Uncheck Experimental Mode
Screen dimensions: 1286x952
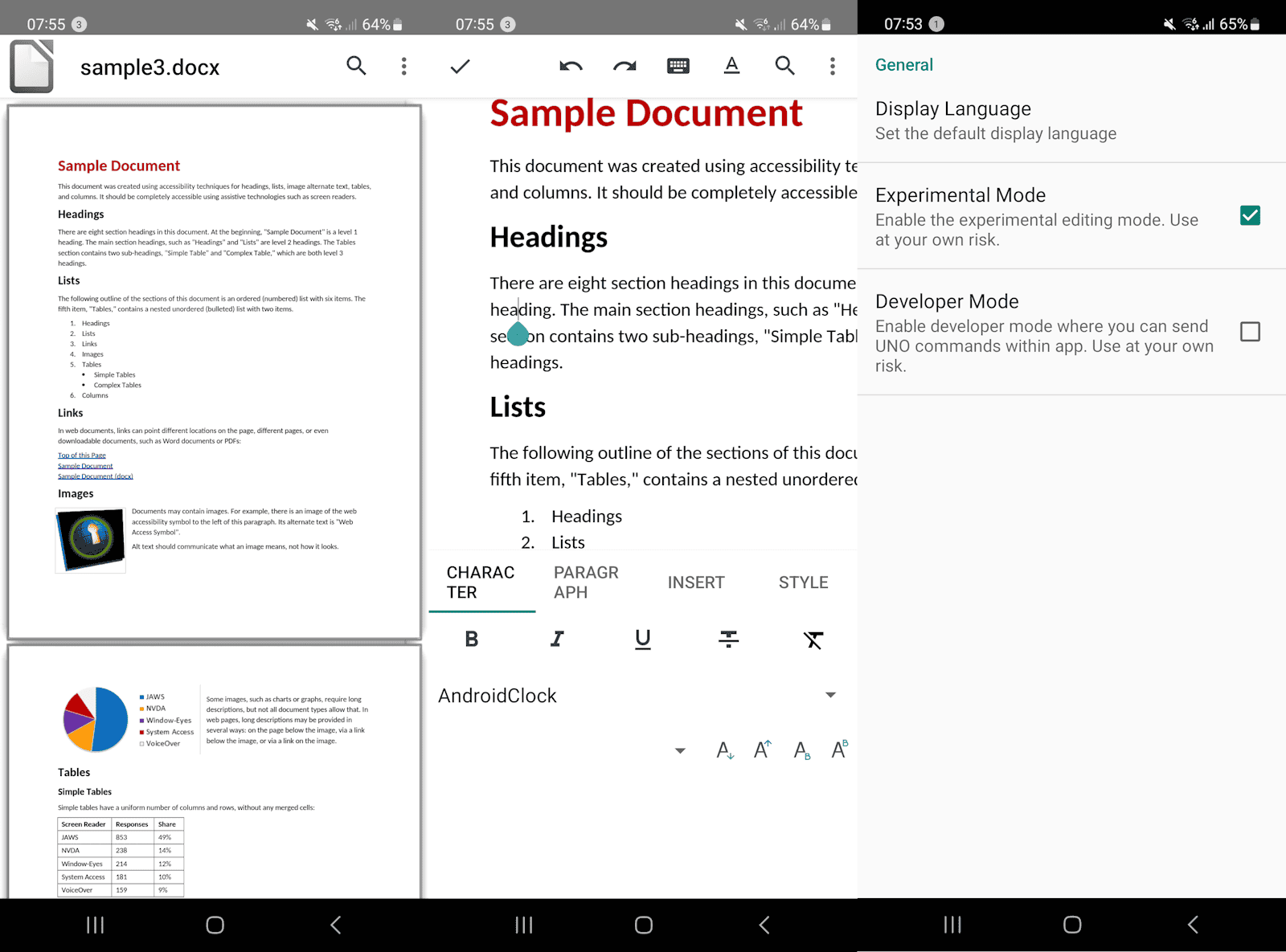pyautogui.click(x=1250, y=215)
